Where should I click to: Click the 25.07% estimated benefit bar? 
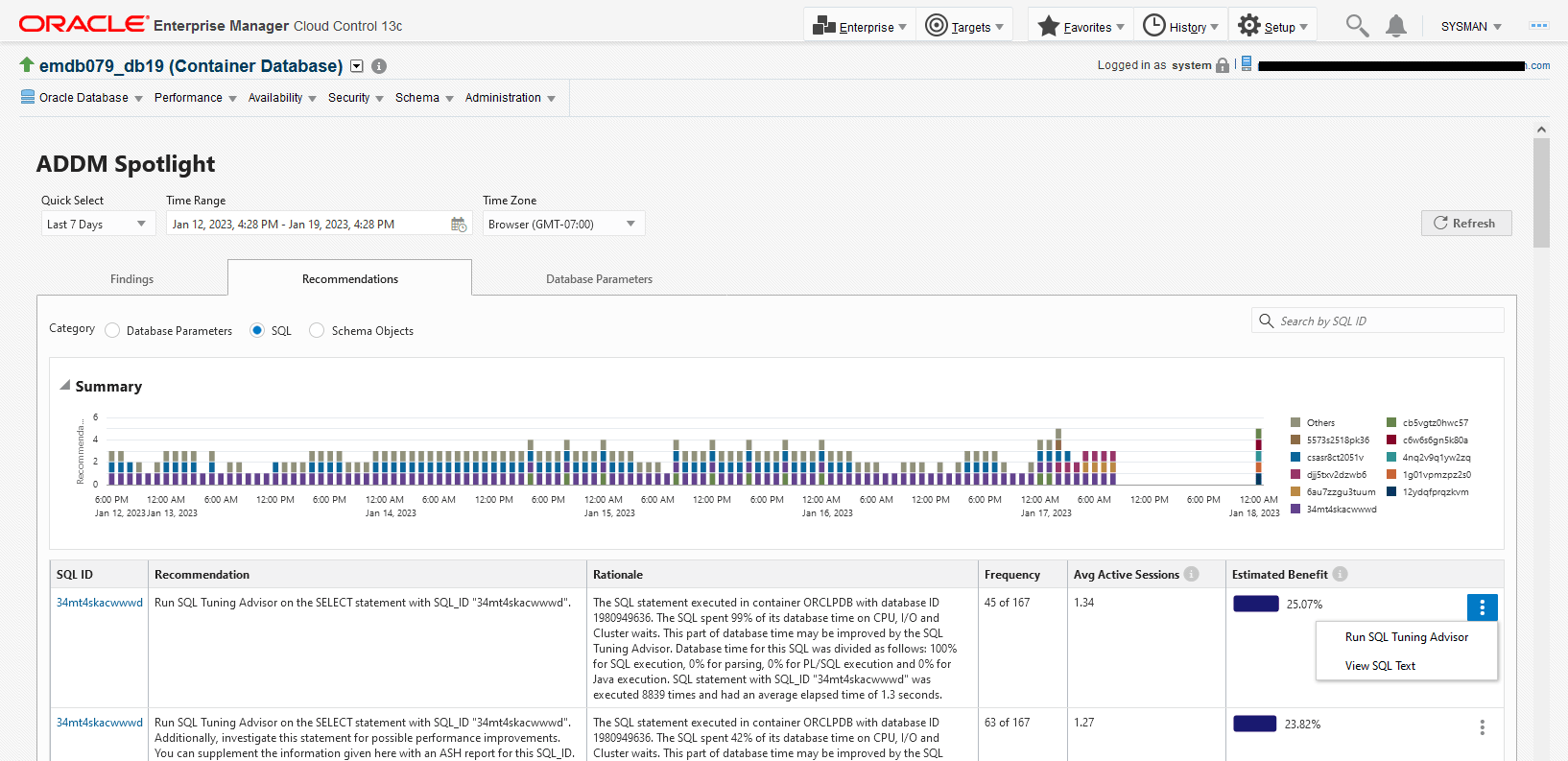[1255, 604]
